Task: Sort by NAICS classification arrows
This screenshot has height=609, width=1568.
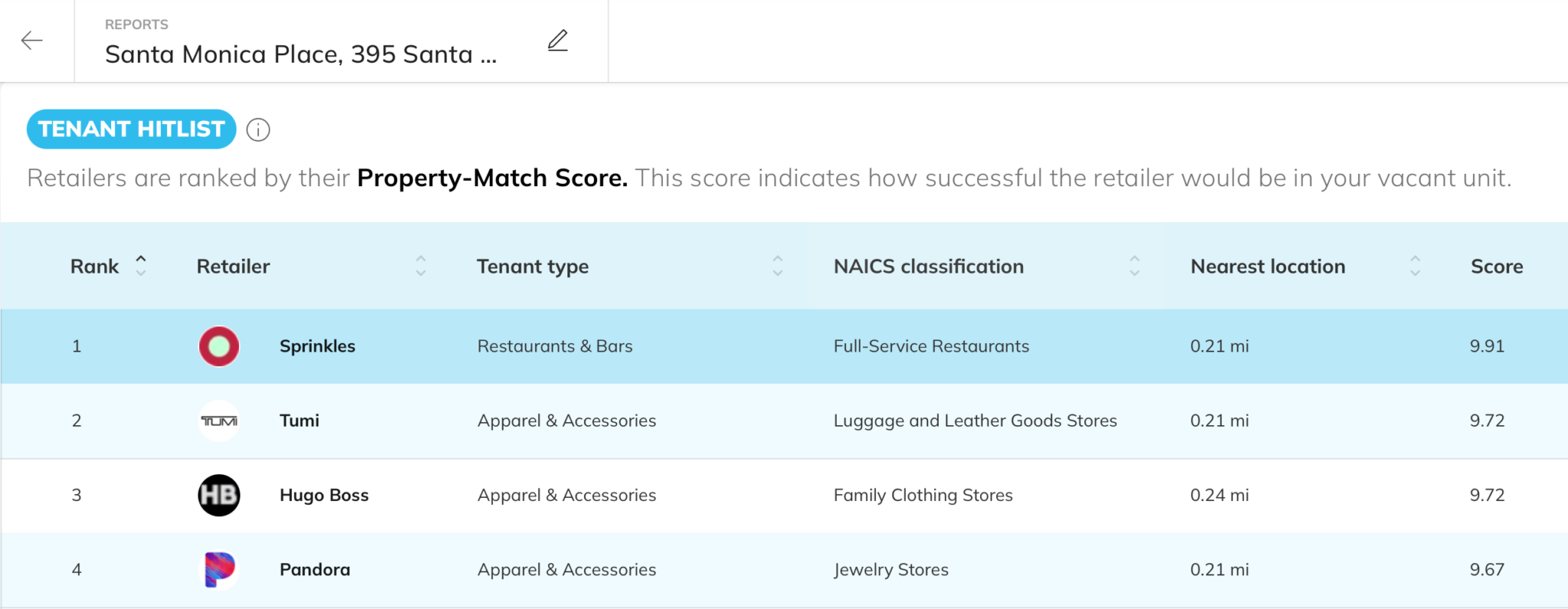Action: point(1134,266)
